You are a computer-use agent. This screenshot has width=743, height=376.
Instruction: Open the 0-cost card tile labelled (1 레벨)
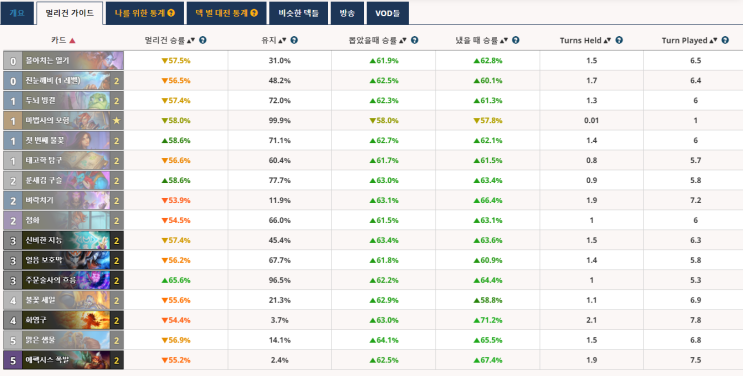coord(63,81)
